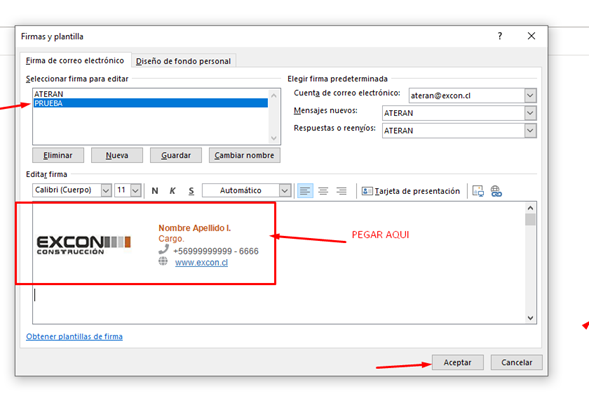The width and height of the screenshot is (589, 401).
Task: Switch to Diseño de fondo personal tab
Action: pos(183,61)
